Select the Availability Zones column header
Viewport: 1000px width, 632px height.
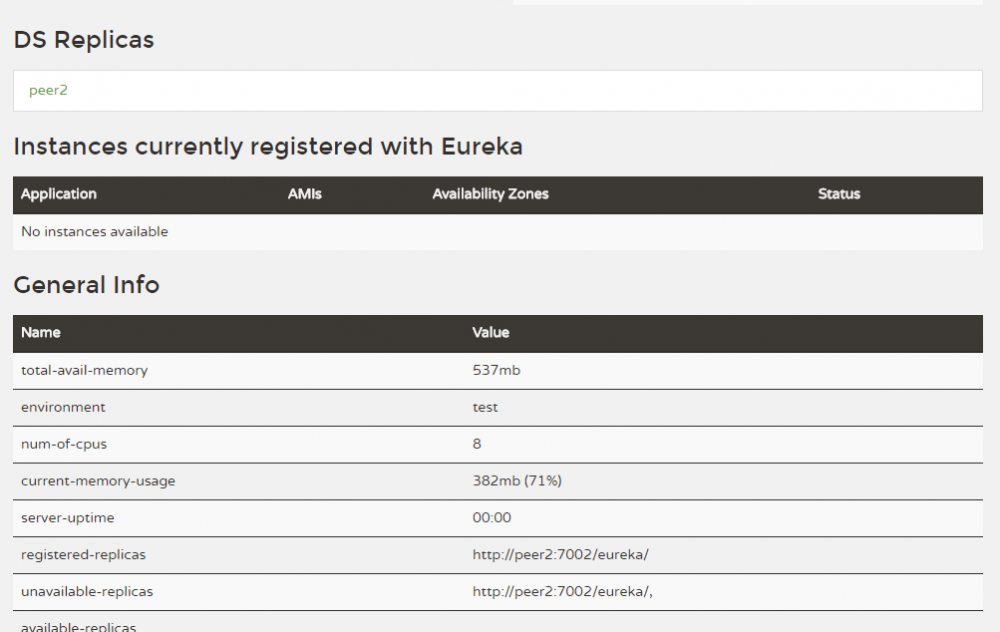point(490,194)
